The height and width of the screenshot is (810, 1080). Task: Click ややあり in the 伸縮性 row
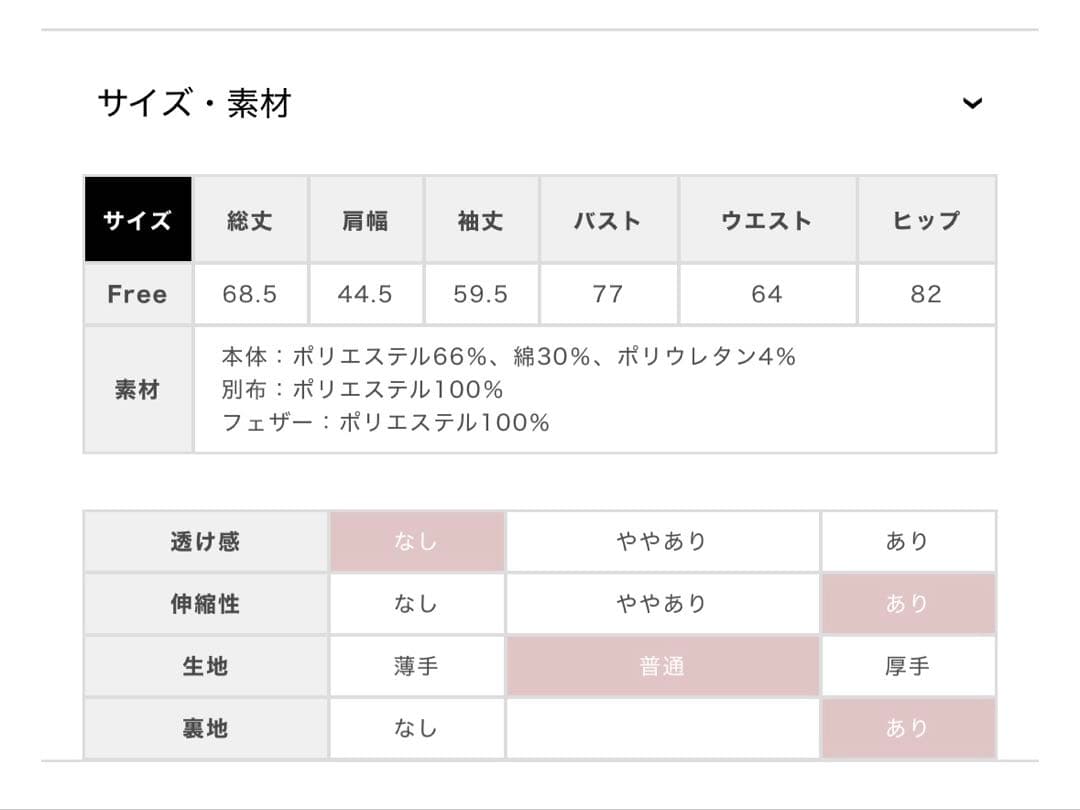click(x=662, y=604)
